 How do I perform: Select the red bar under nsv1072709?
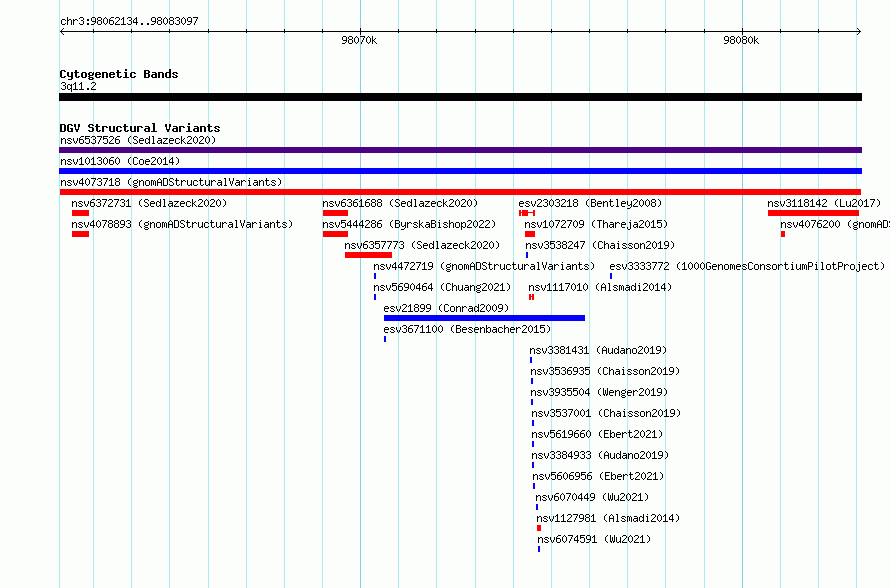coord(530,234)
